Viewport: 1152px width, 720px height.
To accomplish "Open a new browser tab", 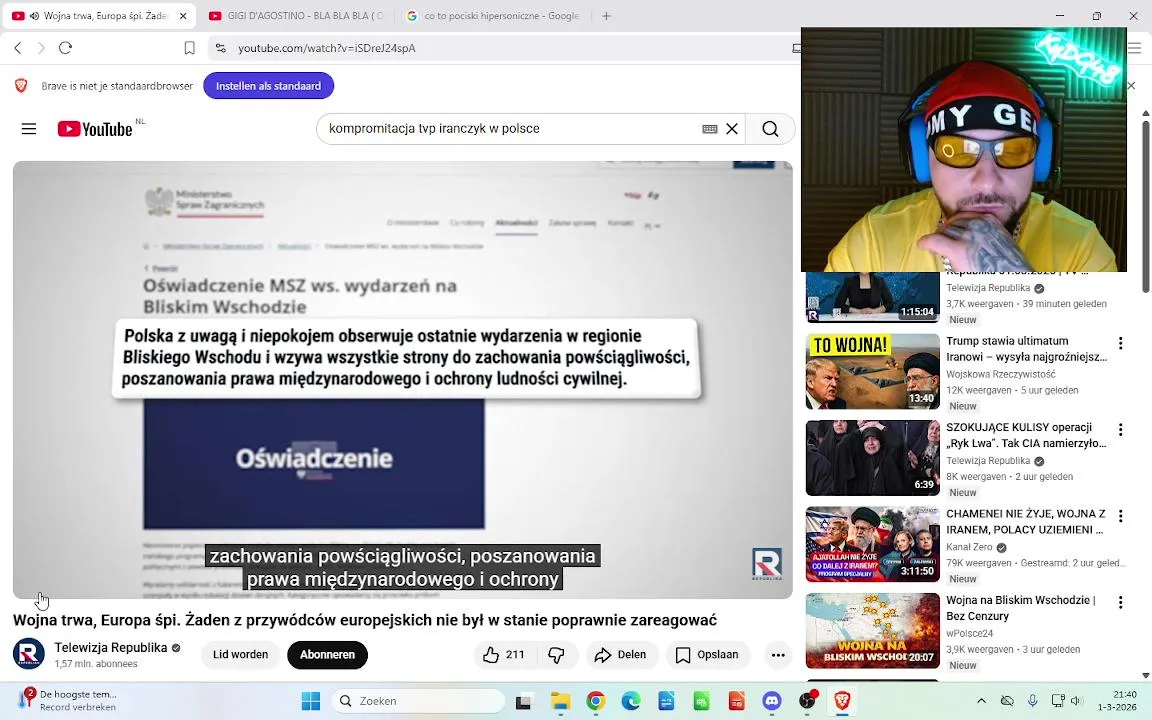I will click(606, 15).
